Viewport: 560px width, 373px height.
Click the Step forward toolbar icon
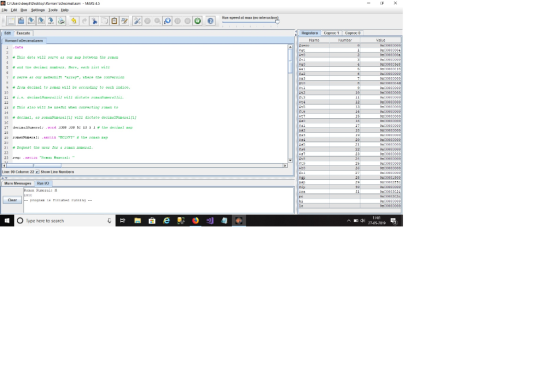pos(157,21)
